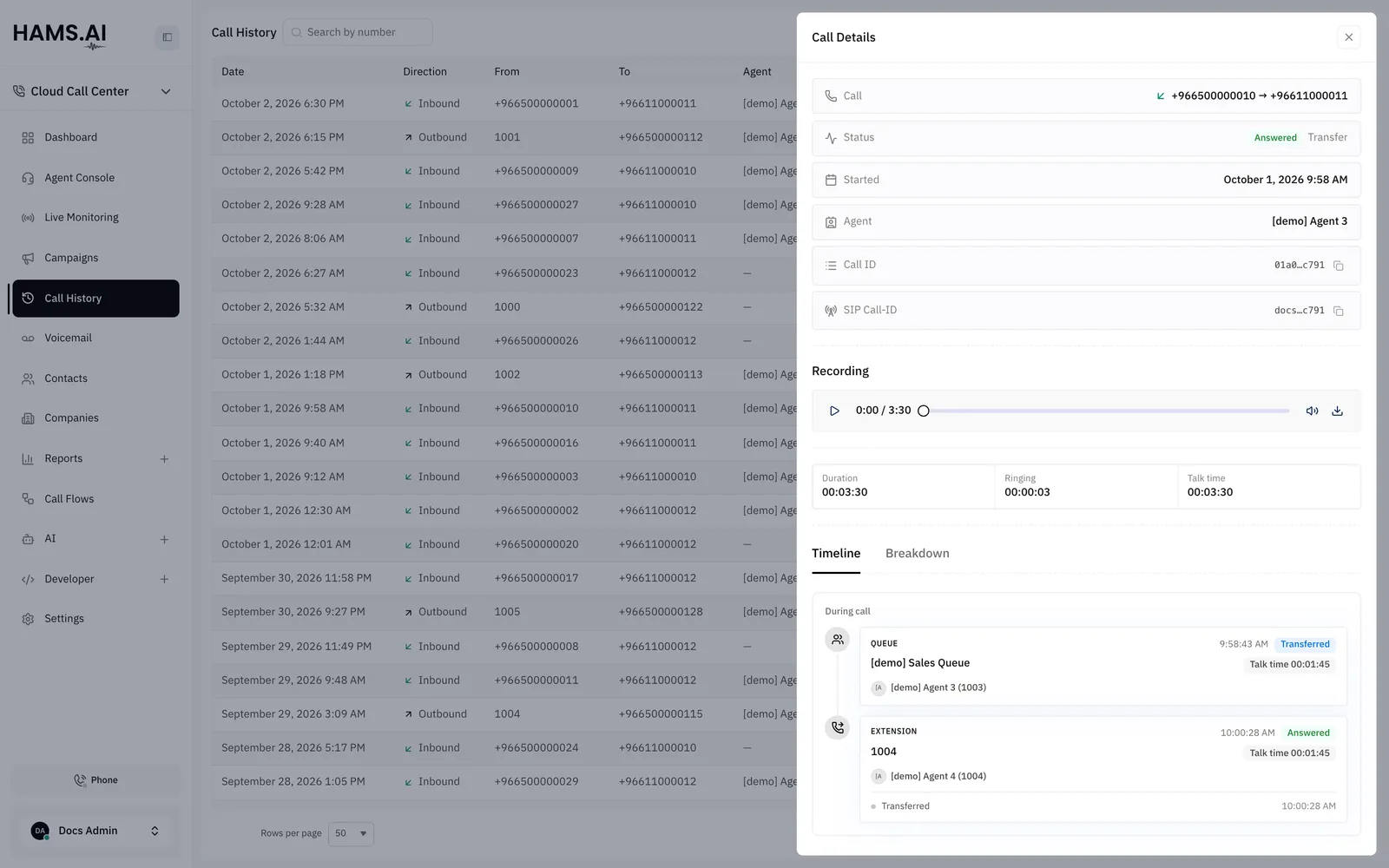
Task: Sort by the Date column header
Action: pyautogui.click(x=233, y=72)
